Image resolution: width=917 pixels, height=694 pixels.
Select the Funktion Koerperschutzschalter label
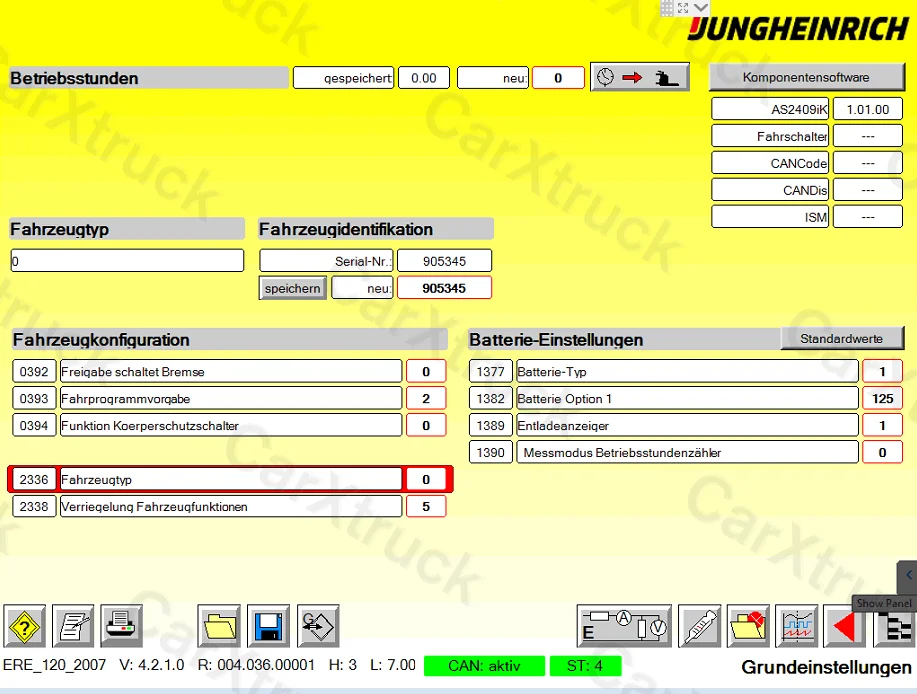click(x=231, y=425)
